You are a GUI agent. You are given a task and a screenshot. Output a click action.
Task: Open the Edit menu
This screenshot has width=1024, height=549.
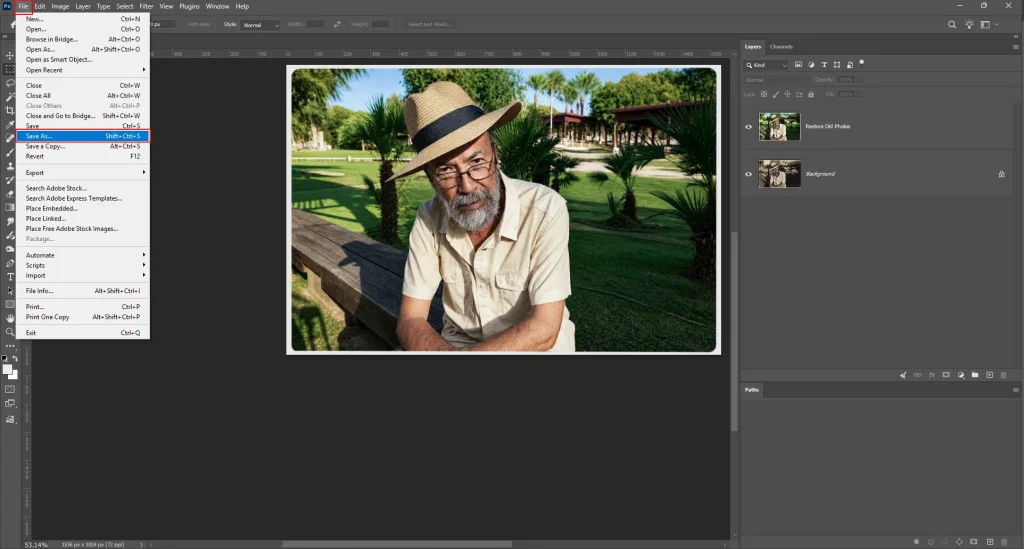40,7
